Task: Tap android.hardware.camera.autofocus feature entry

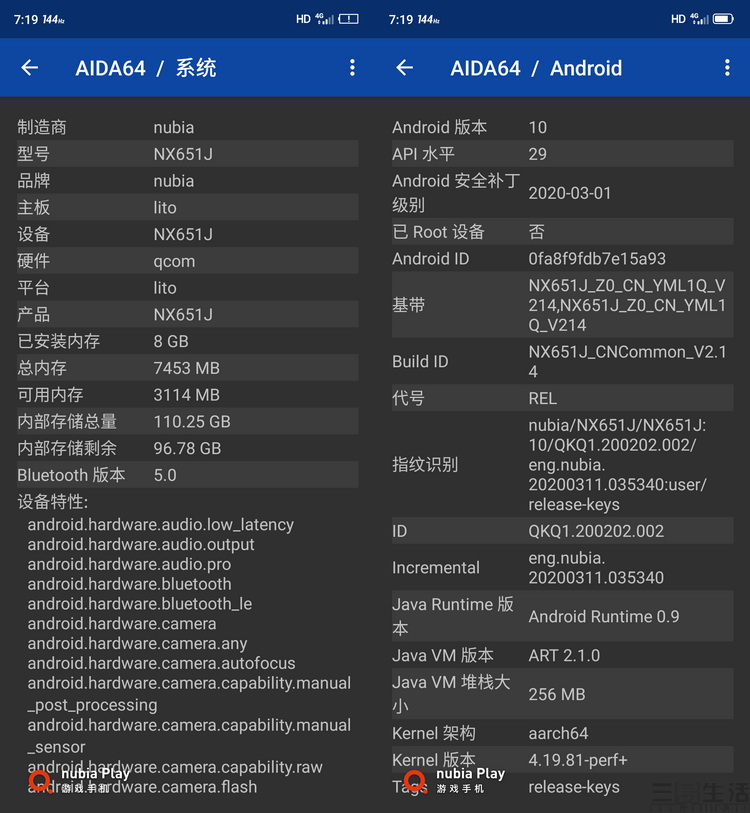Action: pyautogui.click(x=162, y=663)
